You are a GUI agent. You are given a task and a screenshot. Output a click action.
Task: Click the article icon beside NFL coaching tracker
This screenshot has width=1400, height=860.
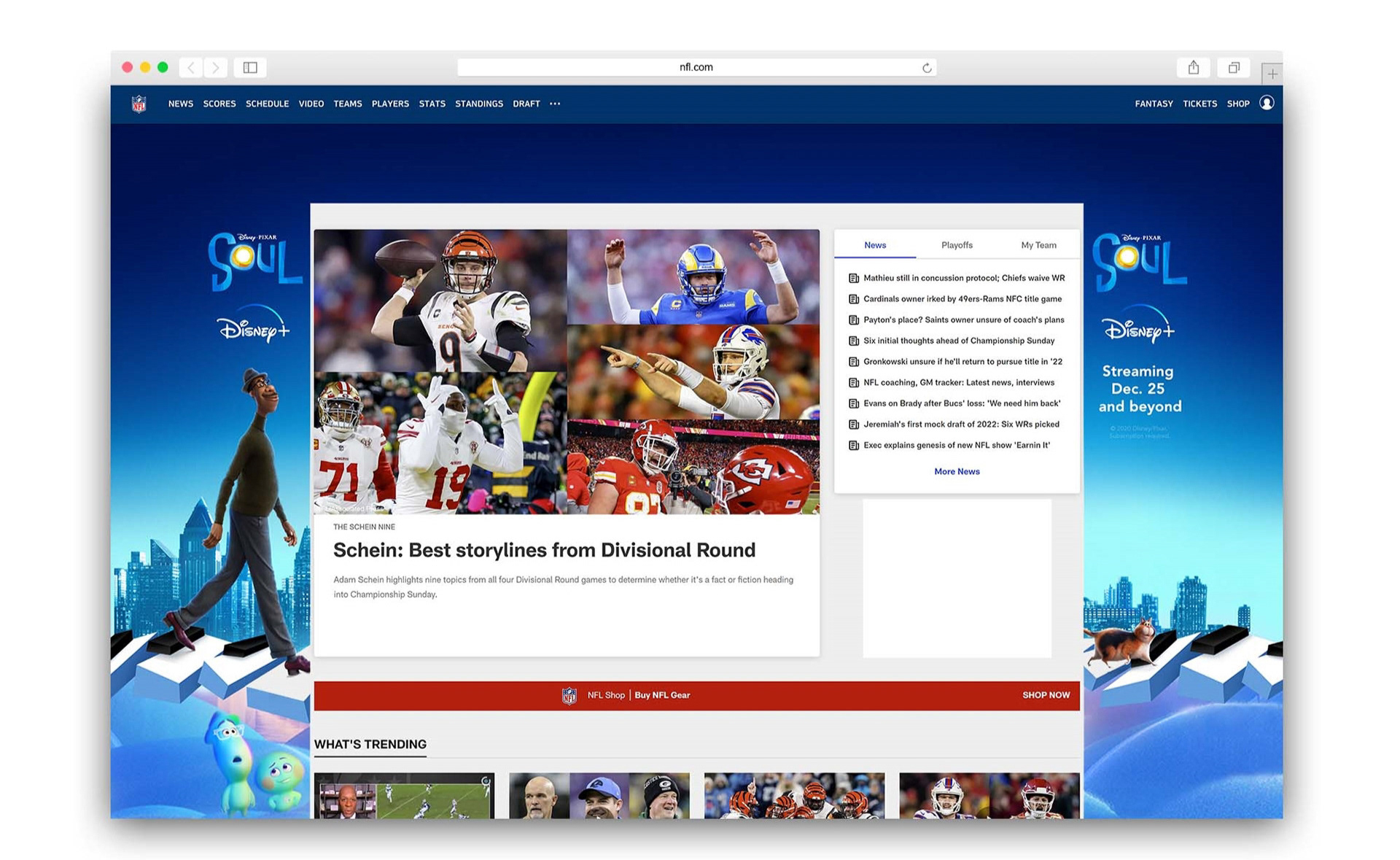853,383
